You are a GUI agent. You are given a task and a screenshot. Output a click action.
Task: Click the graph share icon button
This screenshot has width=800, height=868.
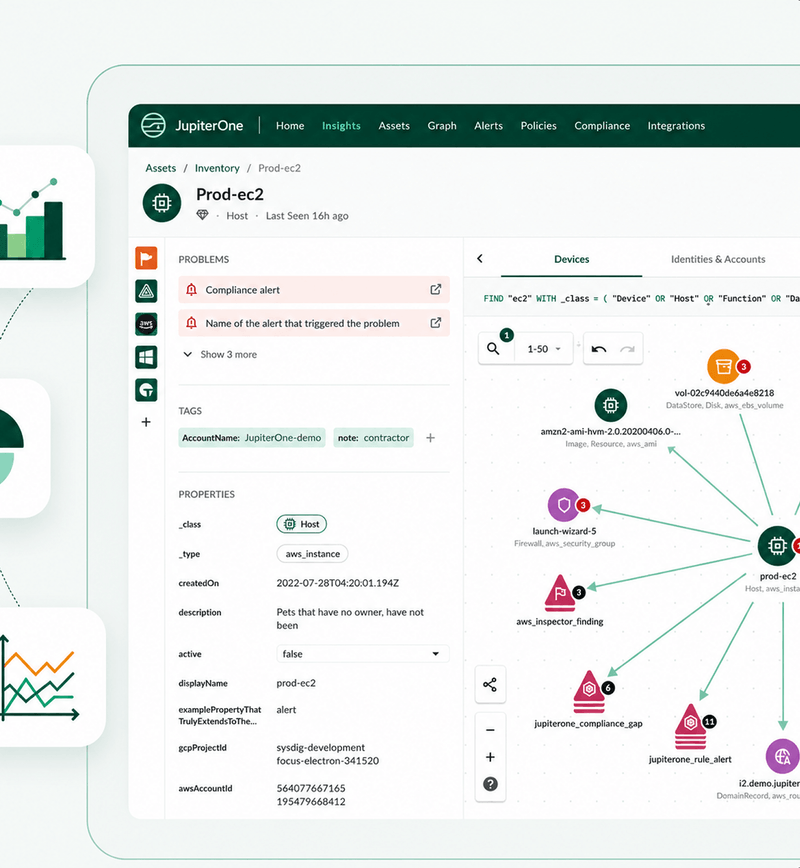coord(490,685)
